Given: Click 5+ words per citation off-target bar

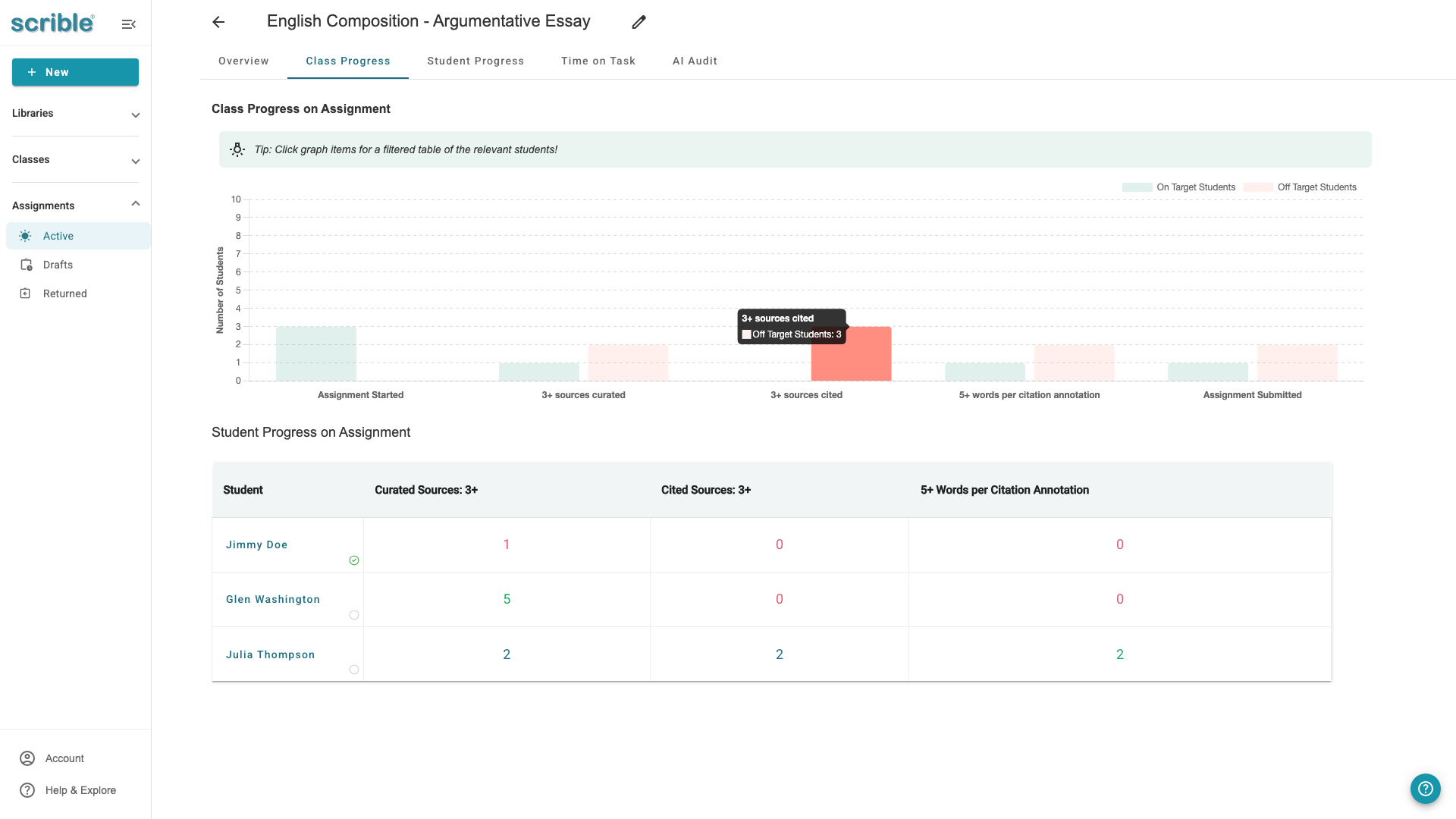Looking at the screenshot, I should [x=1075, y=362].
